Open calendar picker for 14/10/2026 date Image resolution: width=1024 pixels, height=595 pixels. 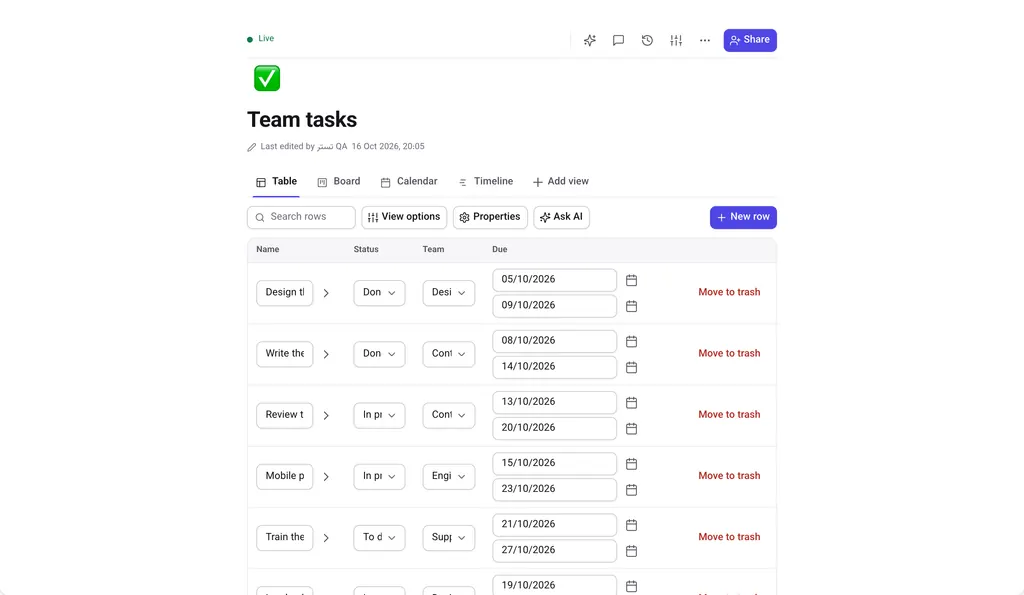tap(632, 368)
